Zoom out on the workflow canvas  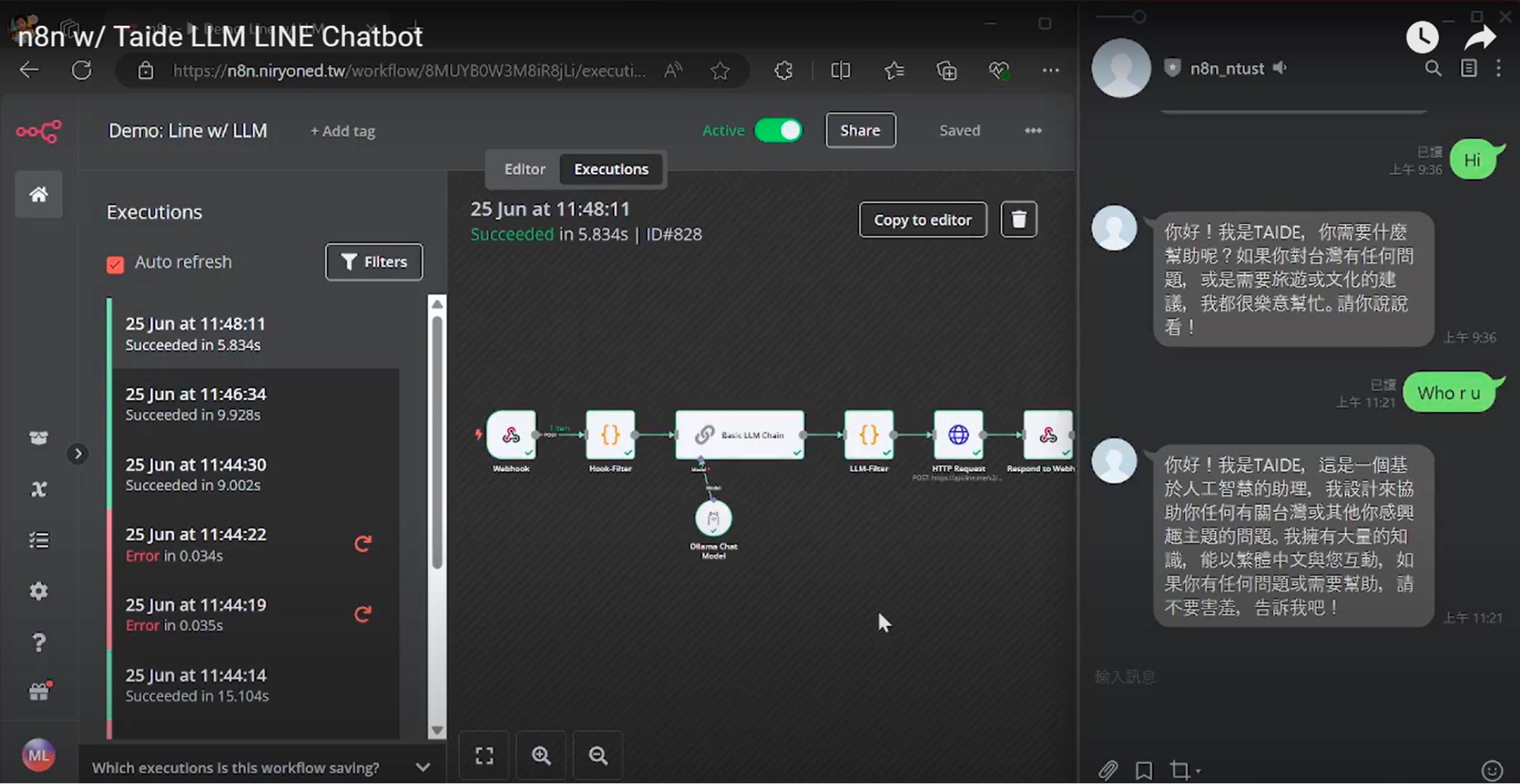(x=598, y=755)
